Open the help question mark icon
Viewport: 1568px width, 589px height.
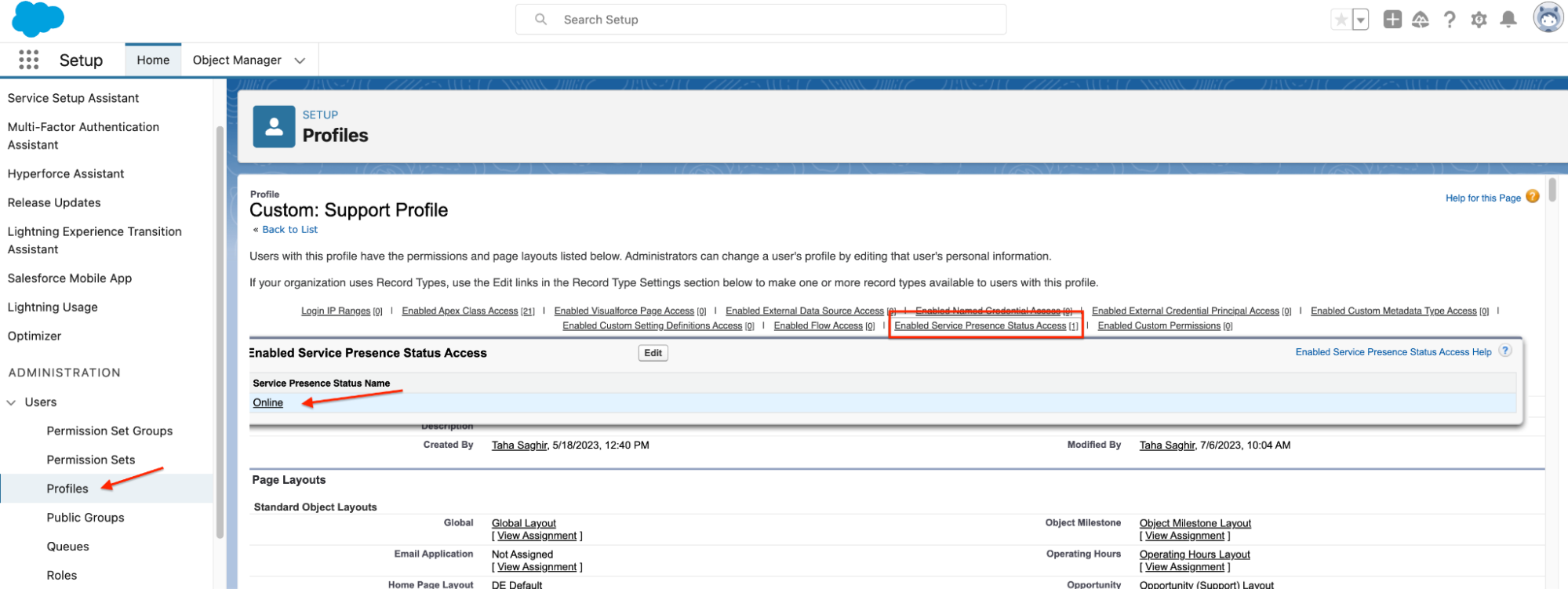click(1450, 20)
